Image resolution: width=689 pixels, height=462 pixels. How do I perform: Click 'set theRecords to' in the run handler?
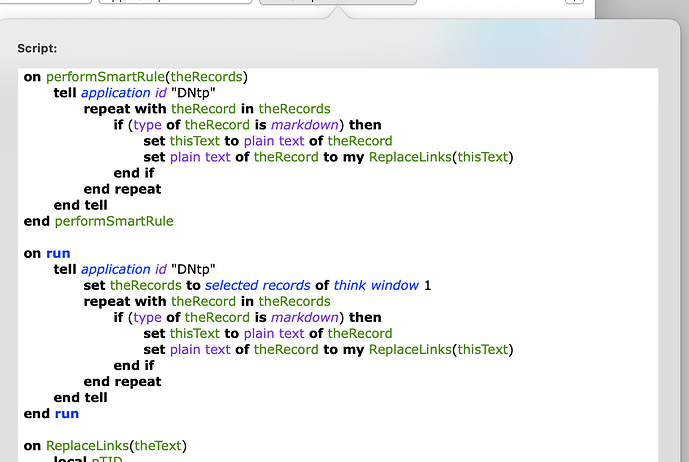(142, 285)
